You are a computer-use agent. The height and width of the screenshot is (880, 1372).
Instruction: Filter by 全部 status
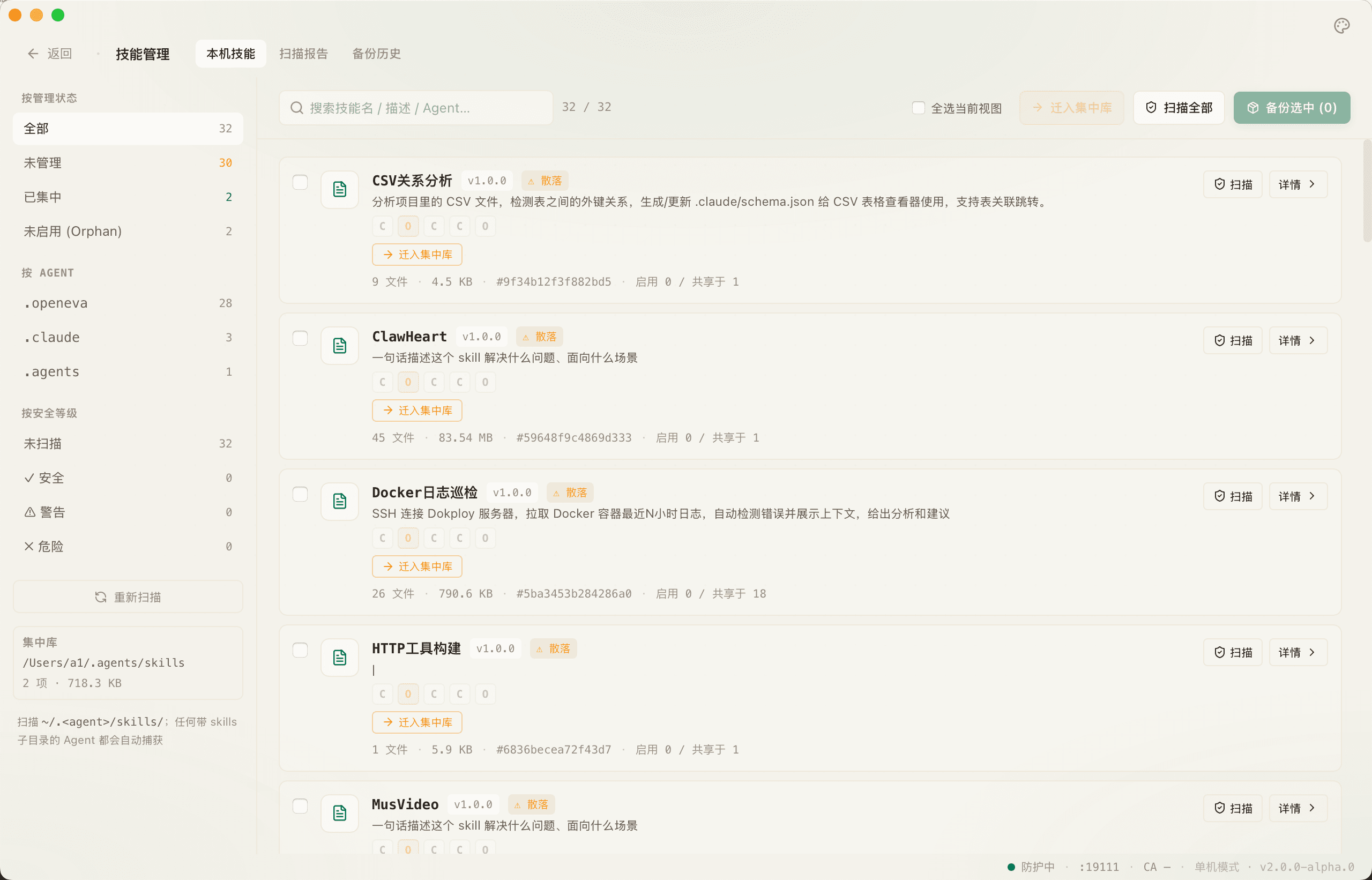[x=128, y=129]
